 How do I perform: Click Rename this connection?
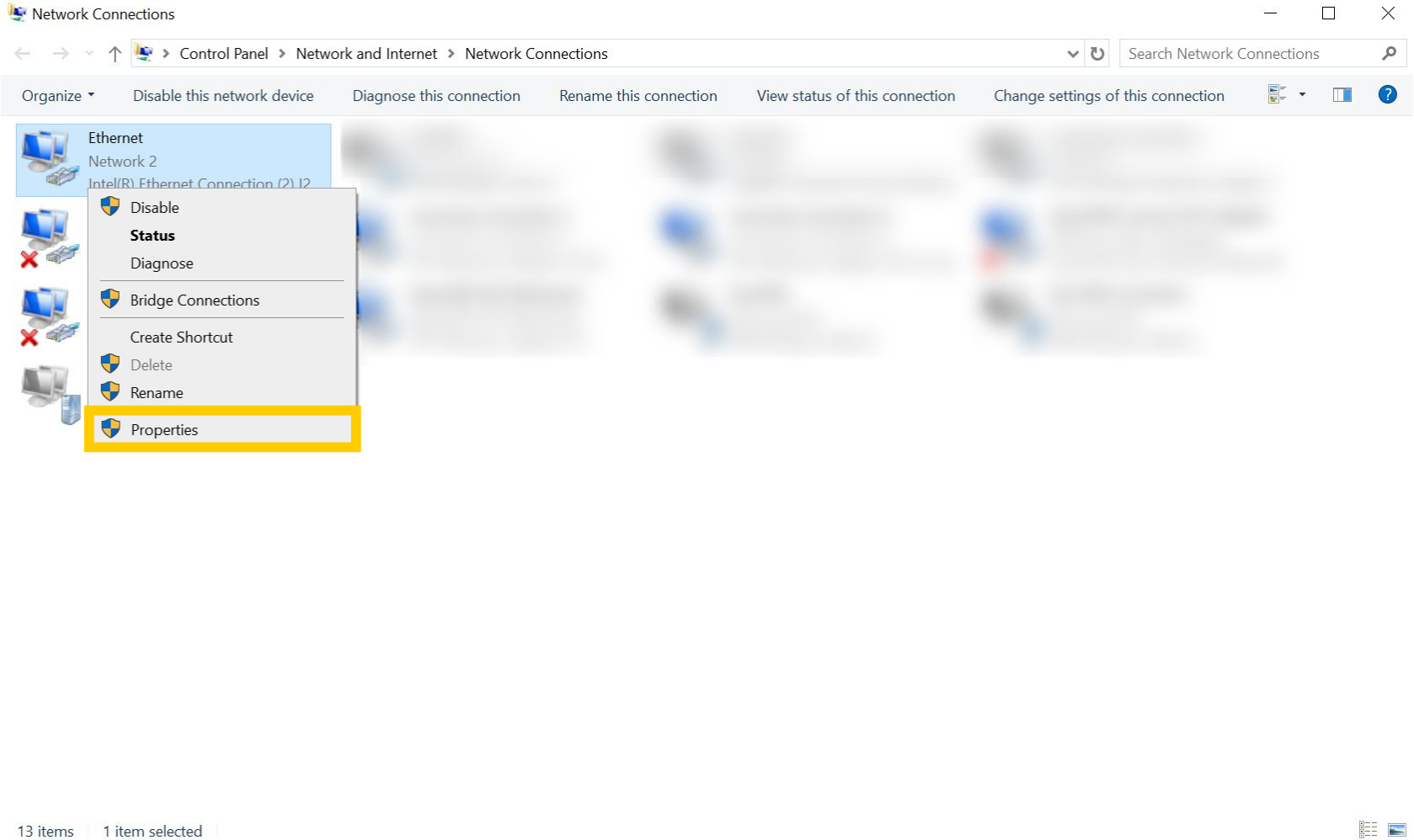point(638,96)
